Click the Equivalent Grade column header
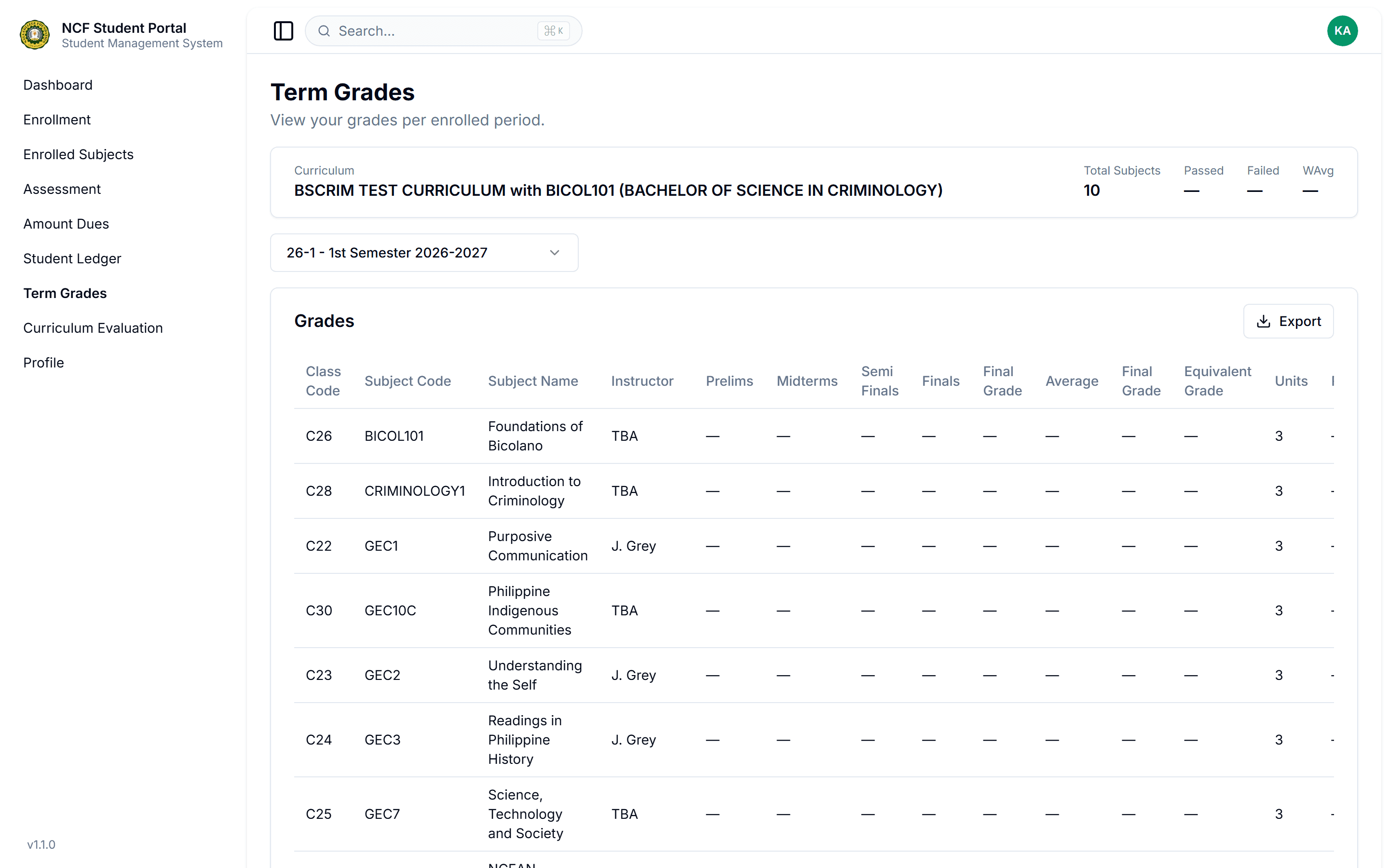The image size is (1389, 868). 1217,381
